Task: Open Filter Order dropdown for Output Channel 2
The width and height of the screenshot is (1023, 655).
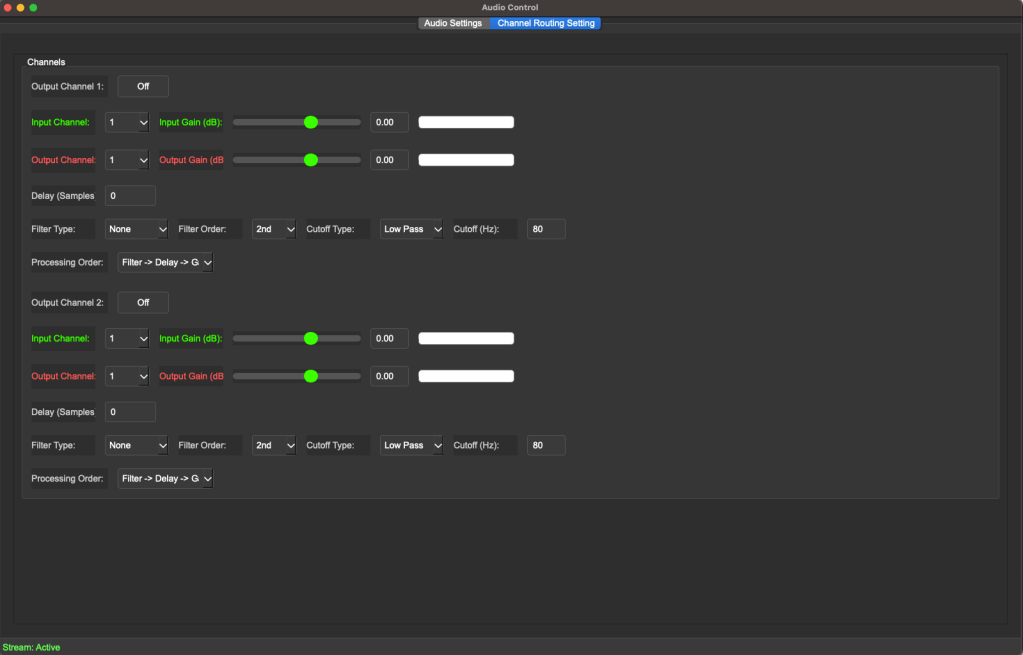Action: tap(274, 445)
